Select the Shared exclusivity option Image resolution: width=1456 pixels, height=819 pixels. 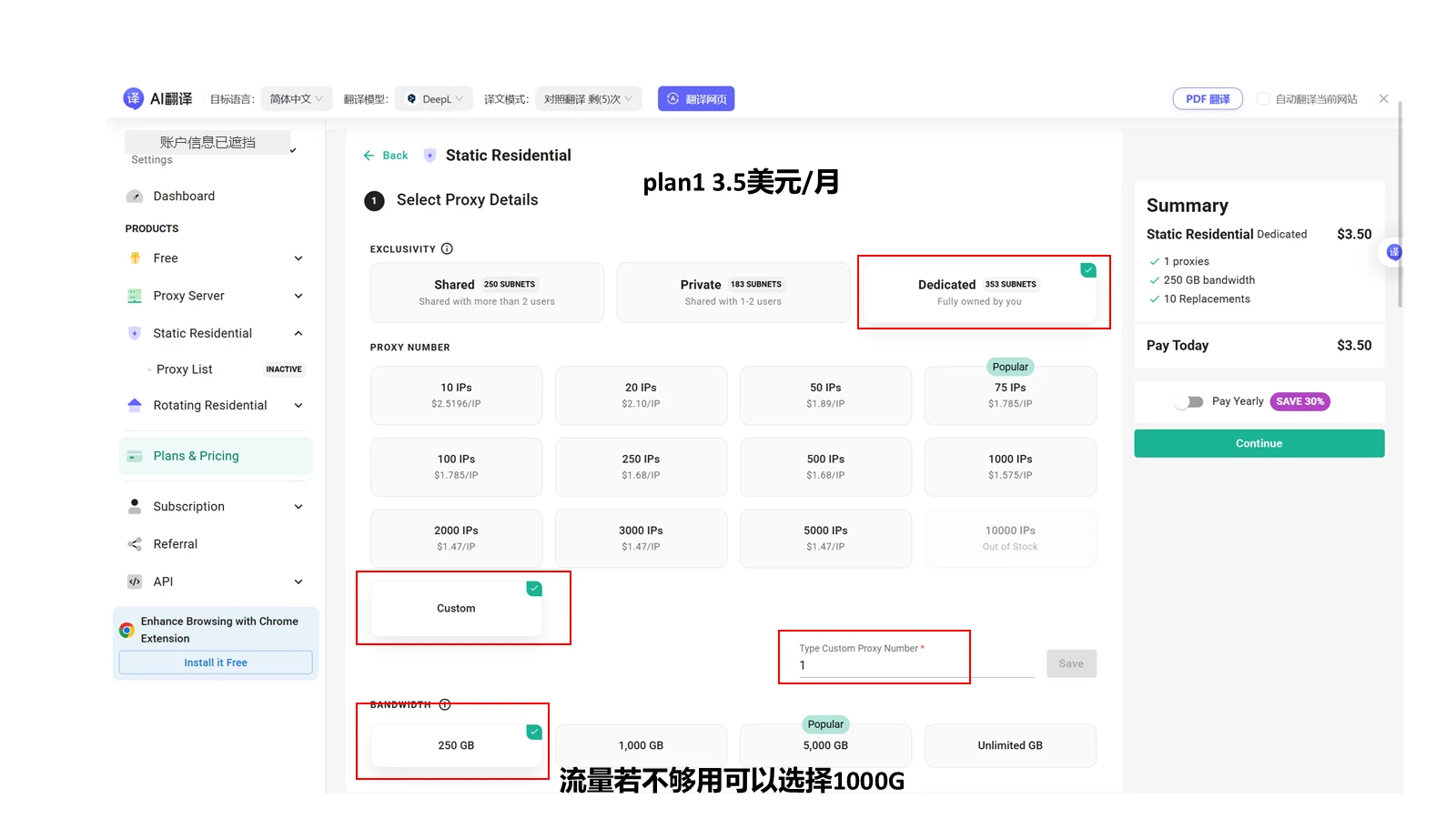[x=487, y=292]
